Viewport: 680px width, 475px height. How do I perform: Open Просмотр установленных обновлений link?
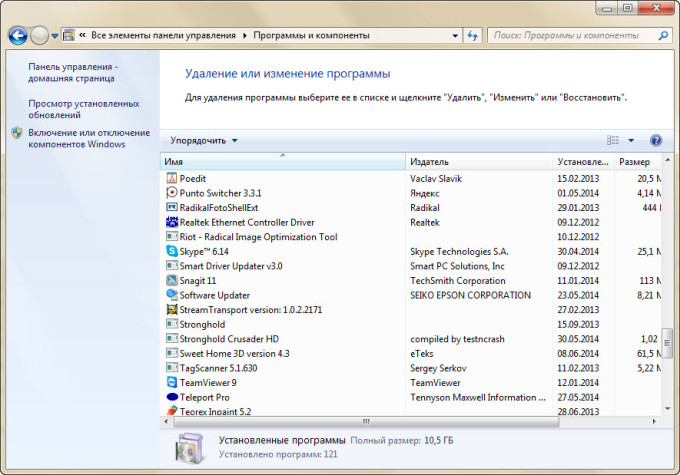click(x=84, y=109)
